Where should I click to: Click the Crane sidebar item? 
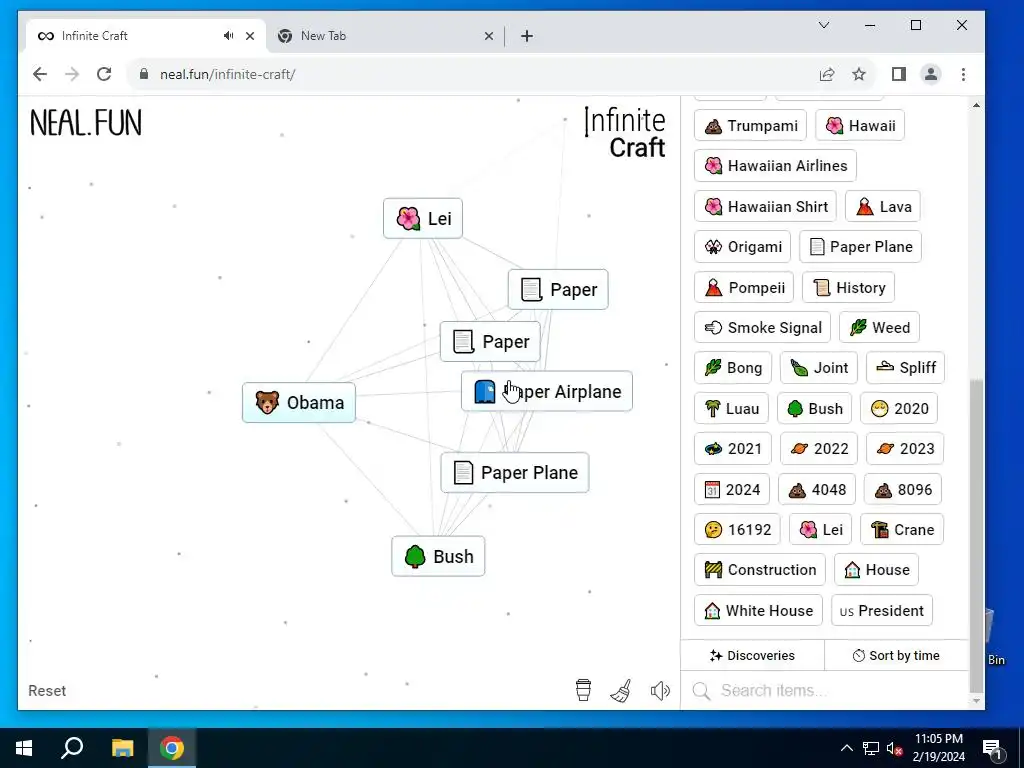[x=902, y=530]
